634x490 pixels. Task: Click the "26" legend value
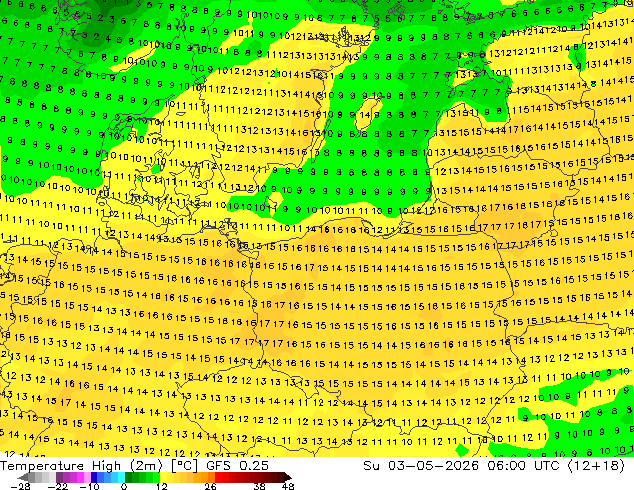210,486
